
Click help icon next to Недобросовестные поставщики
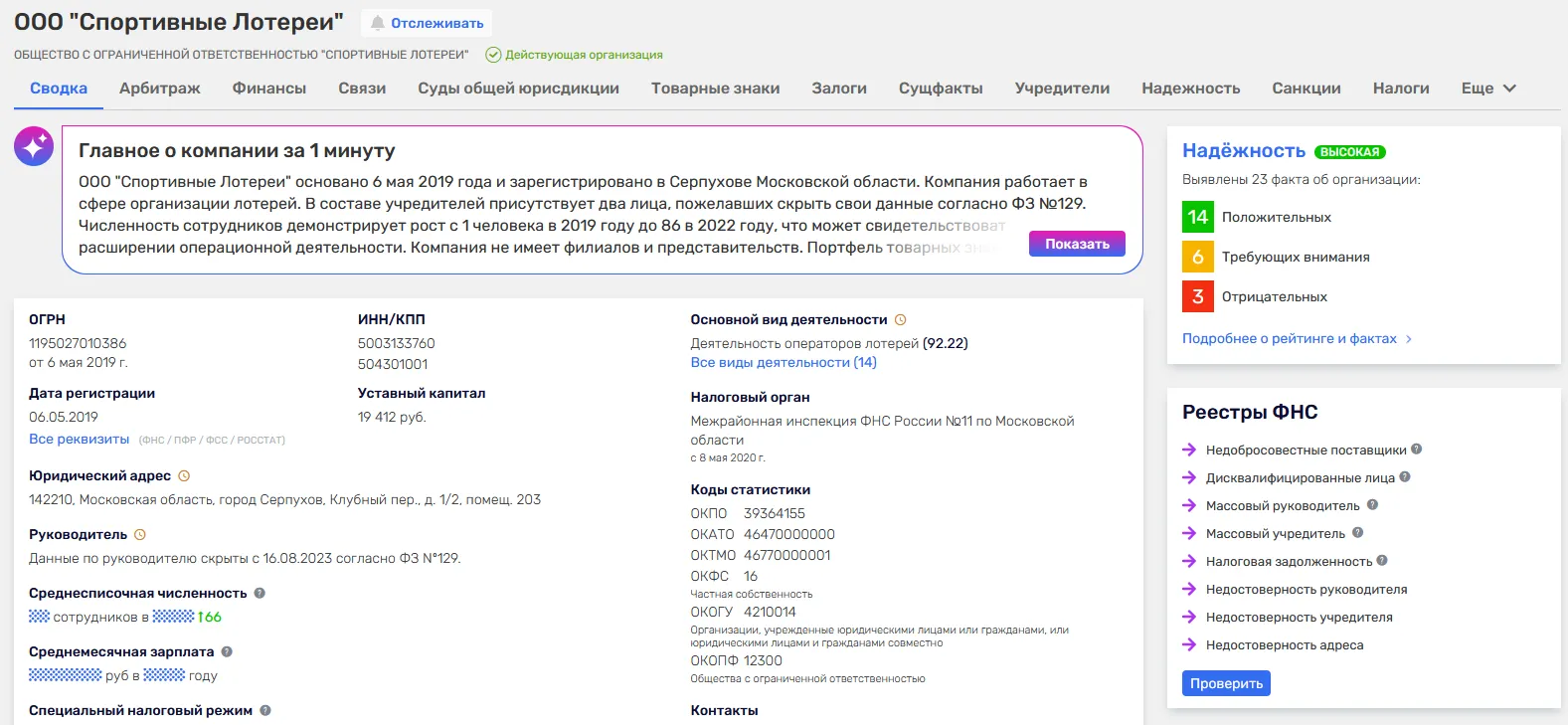(x=1417, y=450)
